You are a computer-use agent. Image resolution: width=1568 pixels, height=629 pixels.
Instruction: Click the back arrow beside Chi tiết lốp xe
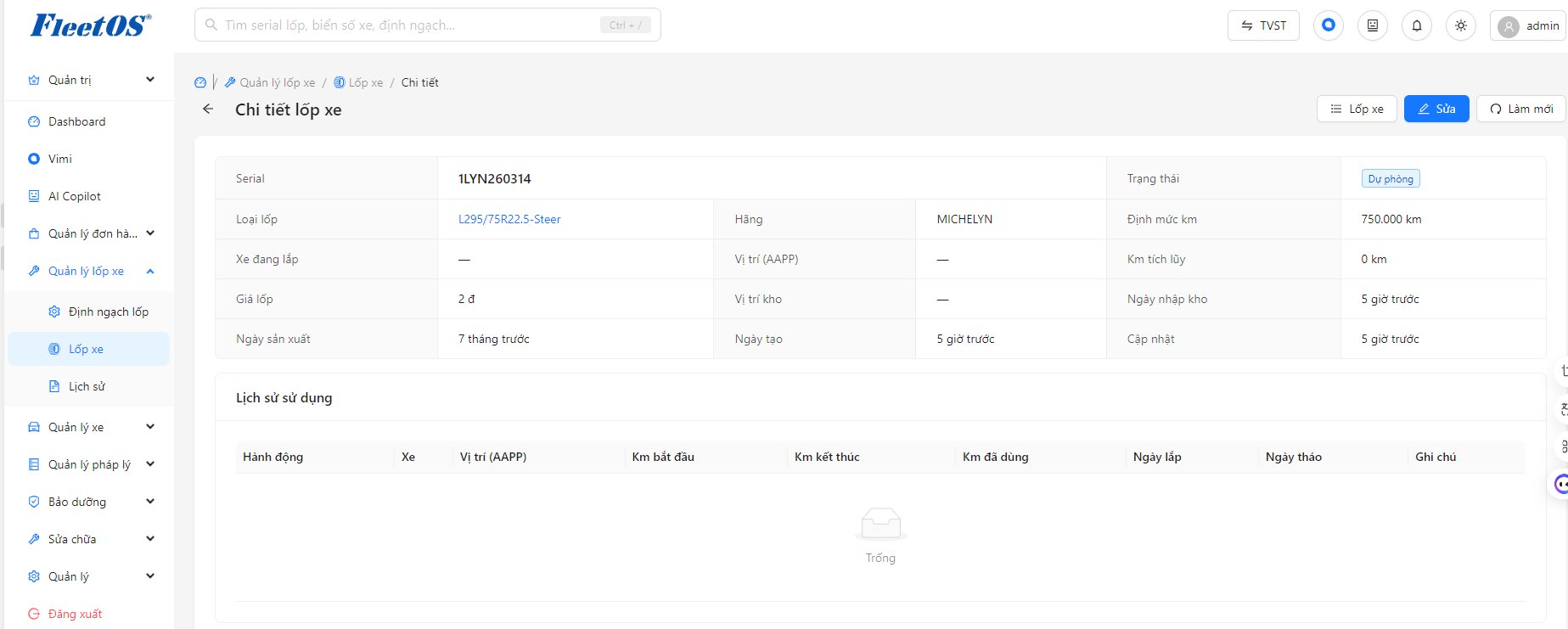pos(208,109)
